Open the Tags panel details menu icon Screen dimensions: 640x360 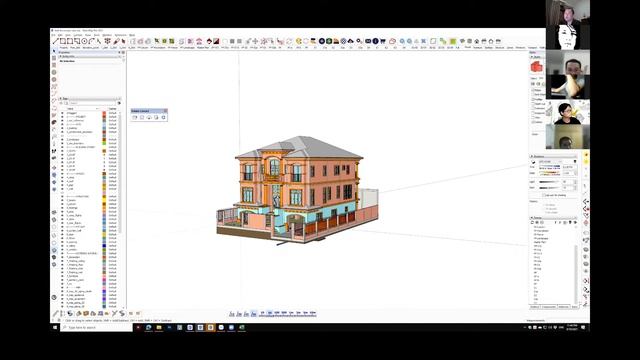point(119,103)
